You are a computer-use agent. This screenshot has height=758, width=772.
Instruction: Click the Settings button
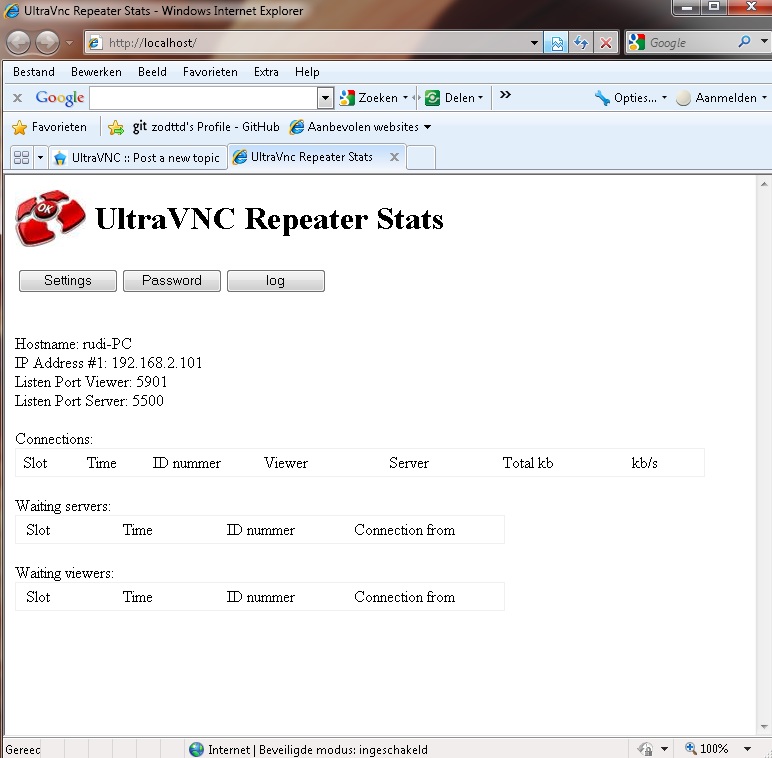pos(68,281)
